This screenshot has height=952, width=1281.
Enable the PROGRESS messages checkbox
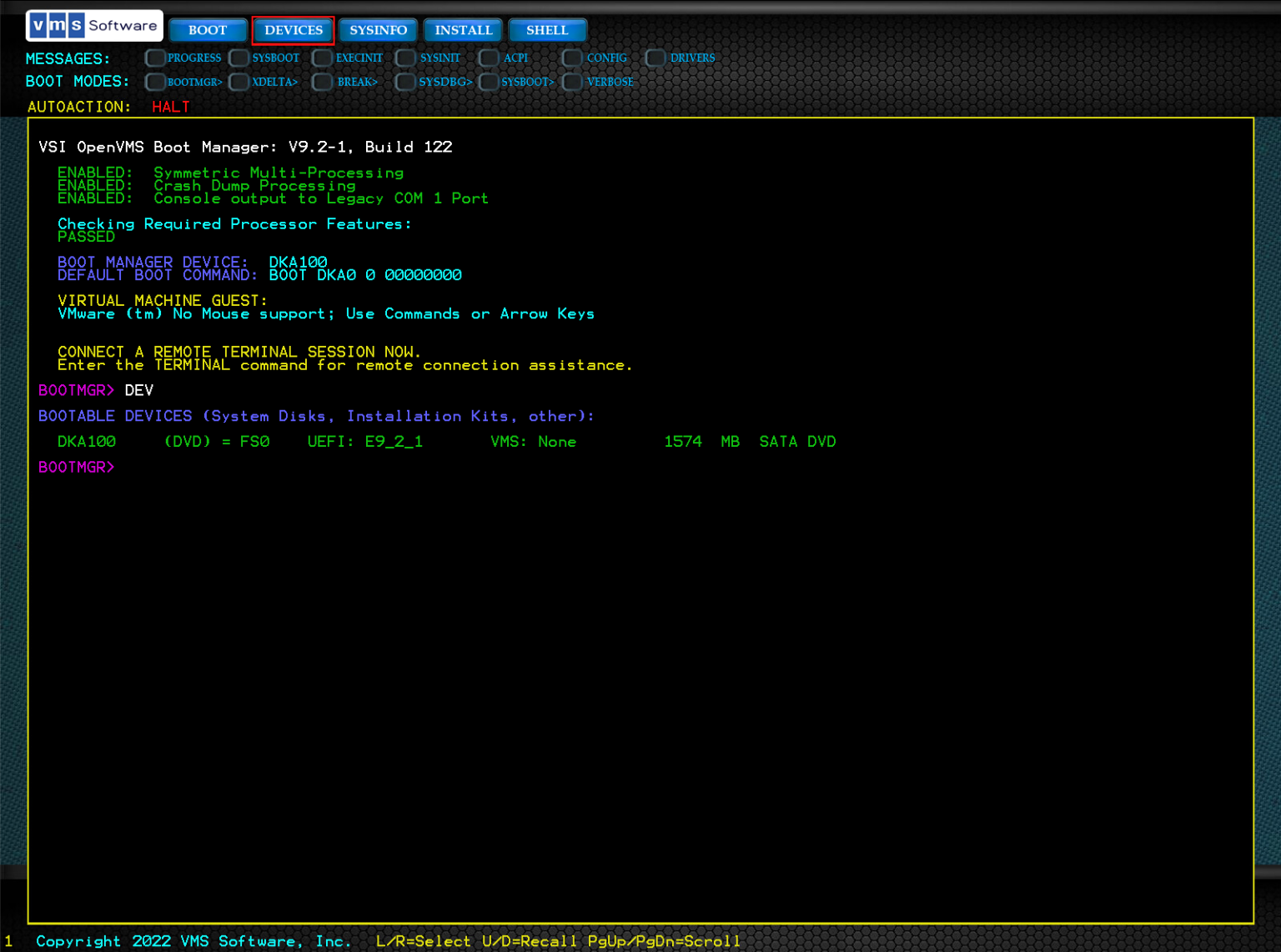[155, 58]
